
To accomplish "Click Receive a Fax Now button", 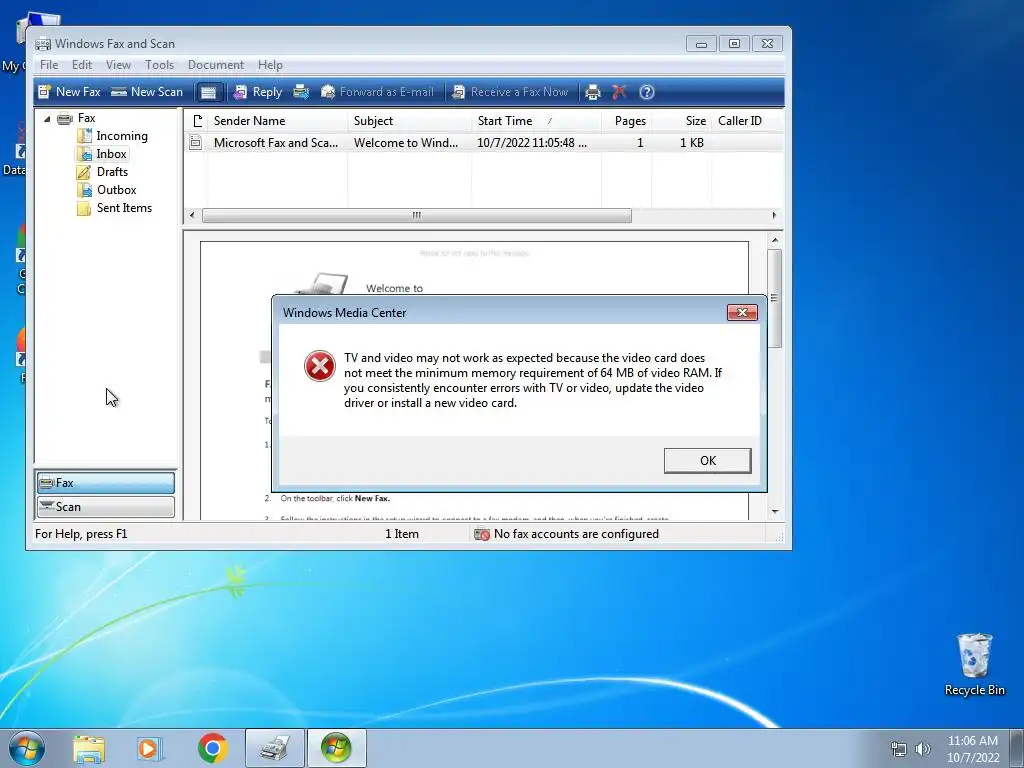I will pos(510,92).
